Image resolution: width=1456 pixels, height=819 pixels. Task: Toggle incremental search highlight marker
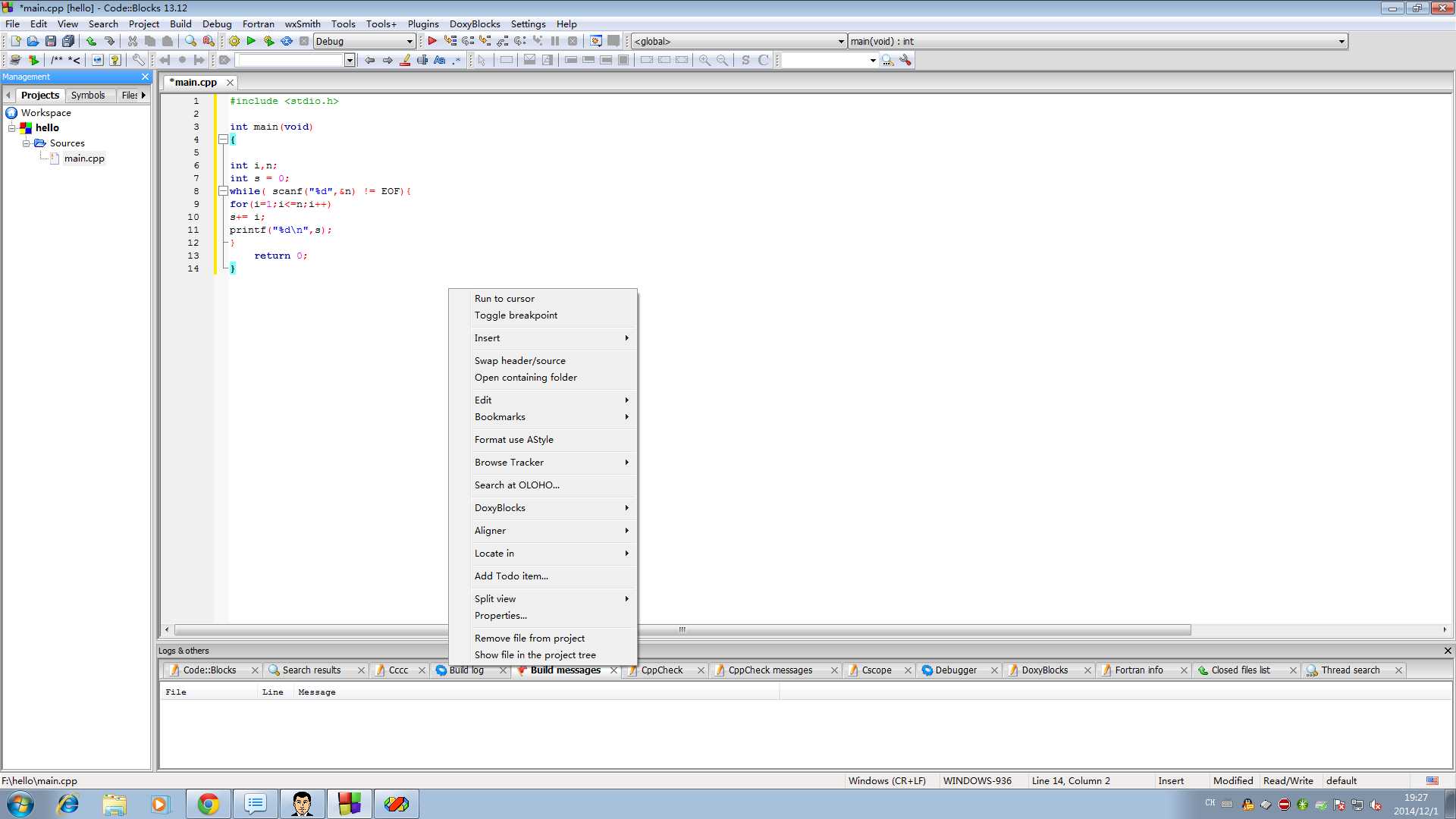405,60
